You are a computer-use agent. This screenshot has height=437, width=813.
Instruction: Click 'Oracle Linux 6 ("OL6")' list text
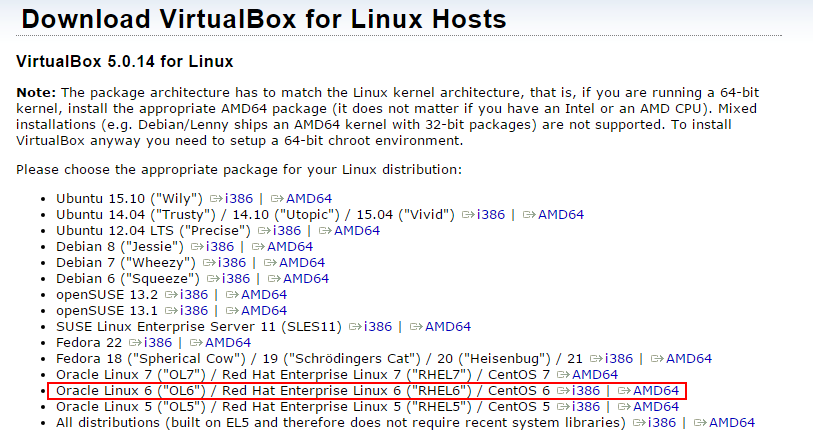[131, 391]
